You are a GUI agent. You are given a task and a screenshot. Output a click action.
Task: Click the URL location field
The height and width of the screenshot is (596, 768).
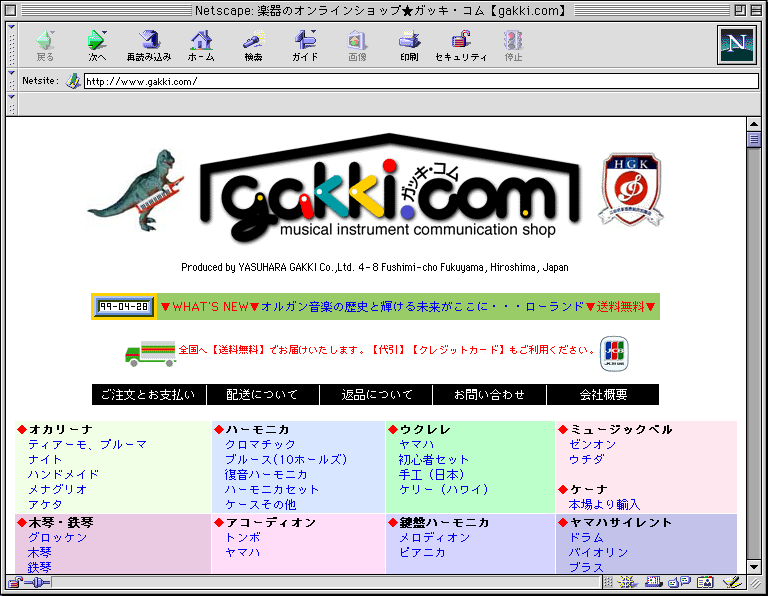coord(421,81)
